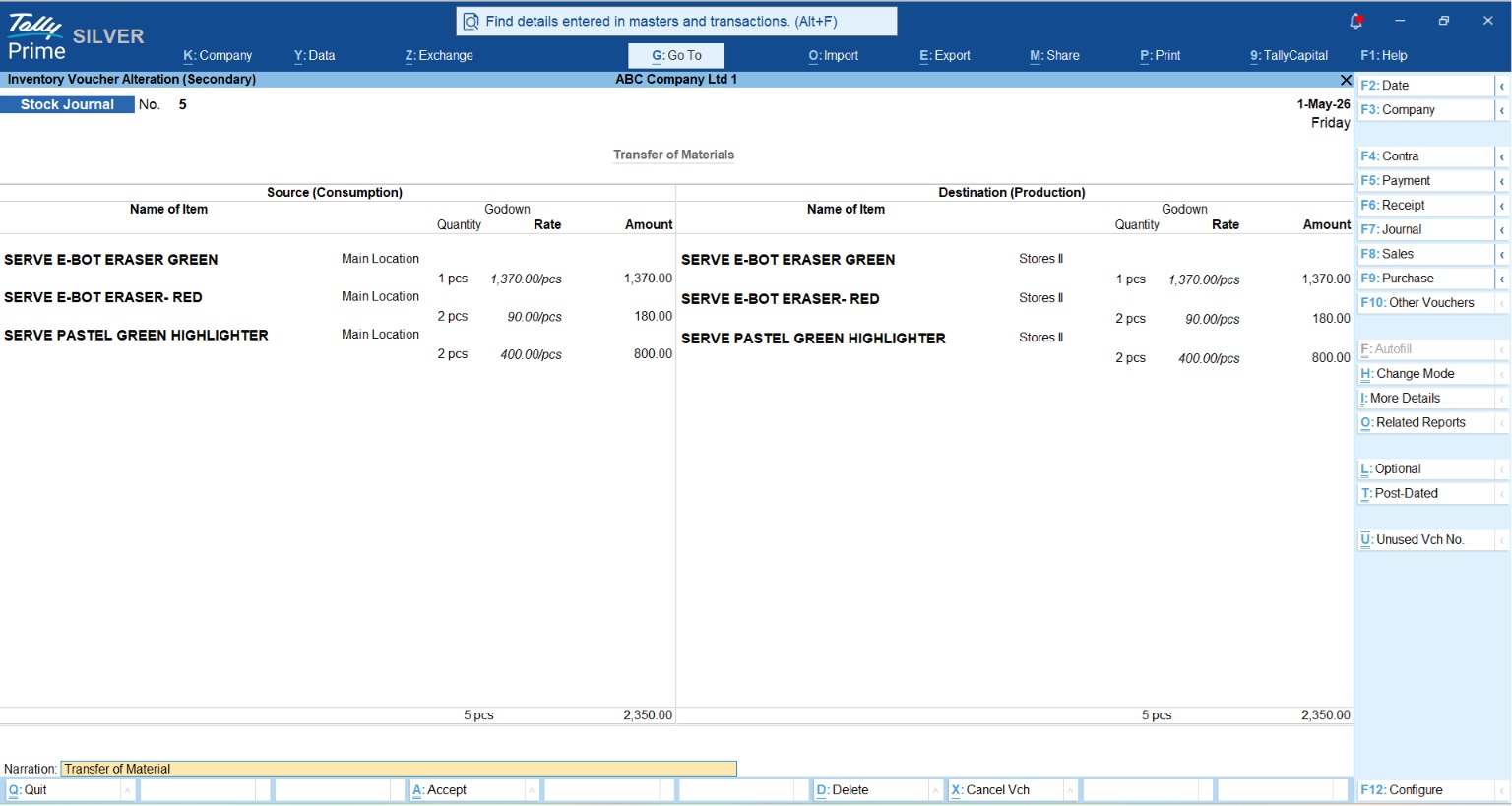
Task: Click voucher number 5
Action: (x=183, y=104)
